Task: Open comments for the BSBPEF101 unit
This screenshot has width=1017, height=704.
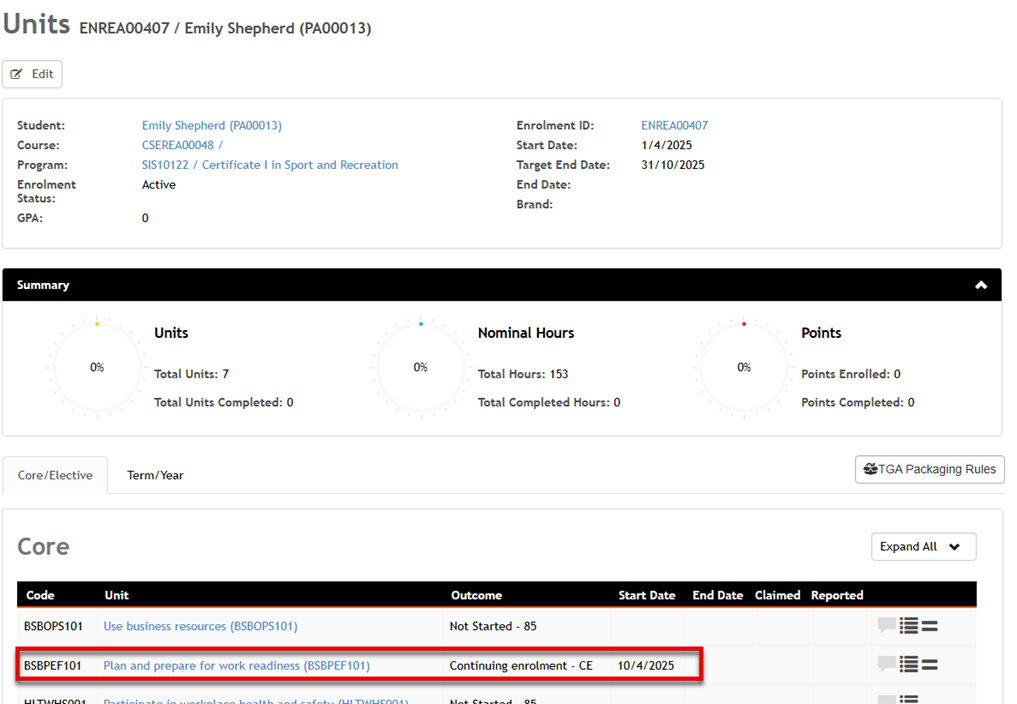Action: pos(887,664)
